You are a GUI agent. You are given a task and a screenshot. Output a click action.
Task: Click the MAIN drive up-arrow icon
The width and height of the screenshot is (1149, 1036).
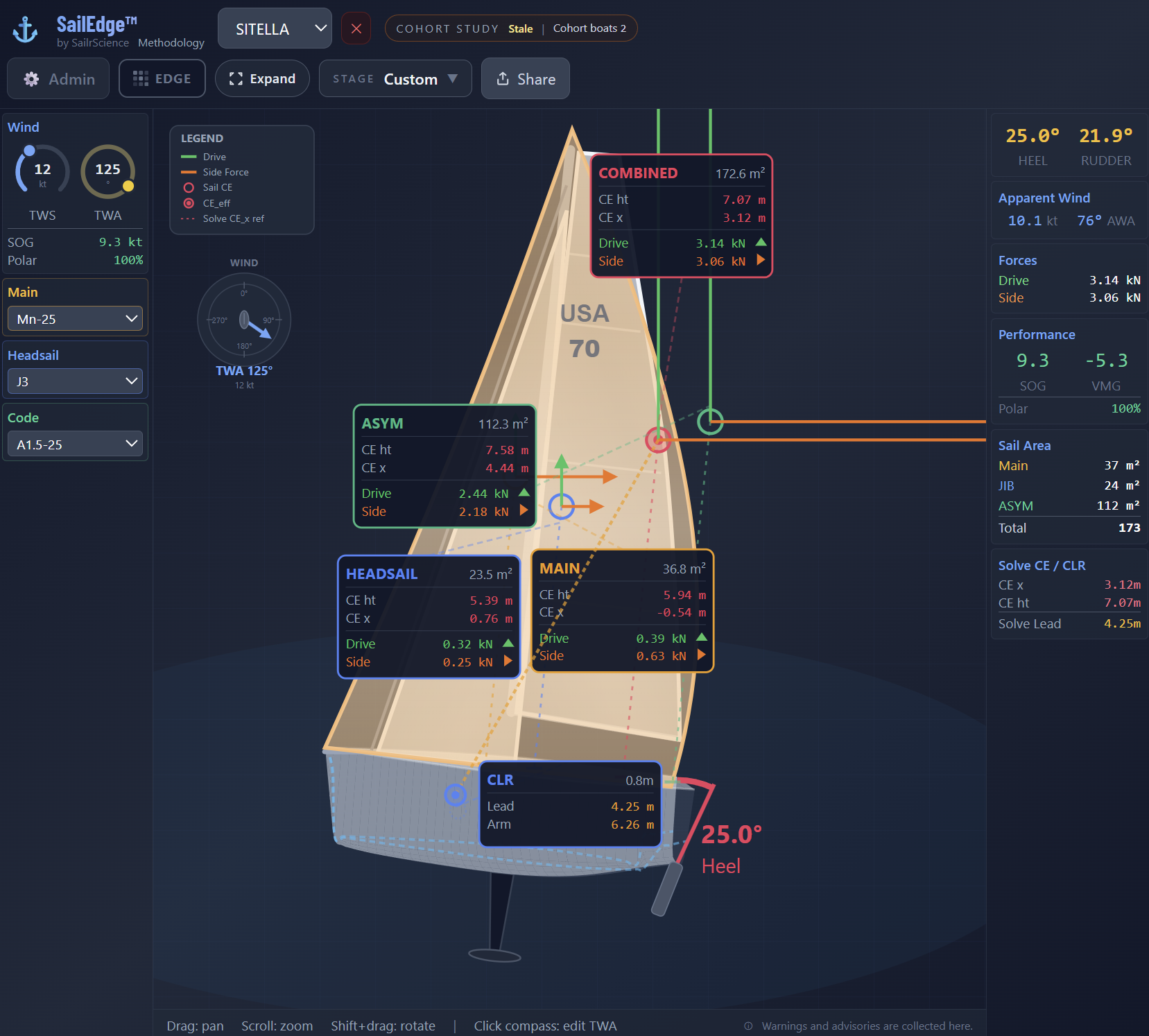[x=702, y=637]
